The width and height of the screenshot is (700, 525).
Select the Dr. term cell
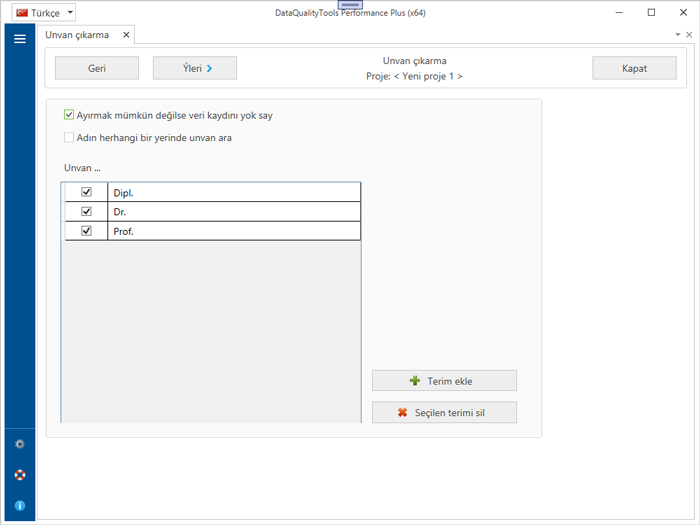click(234, 212)
